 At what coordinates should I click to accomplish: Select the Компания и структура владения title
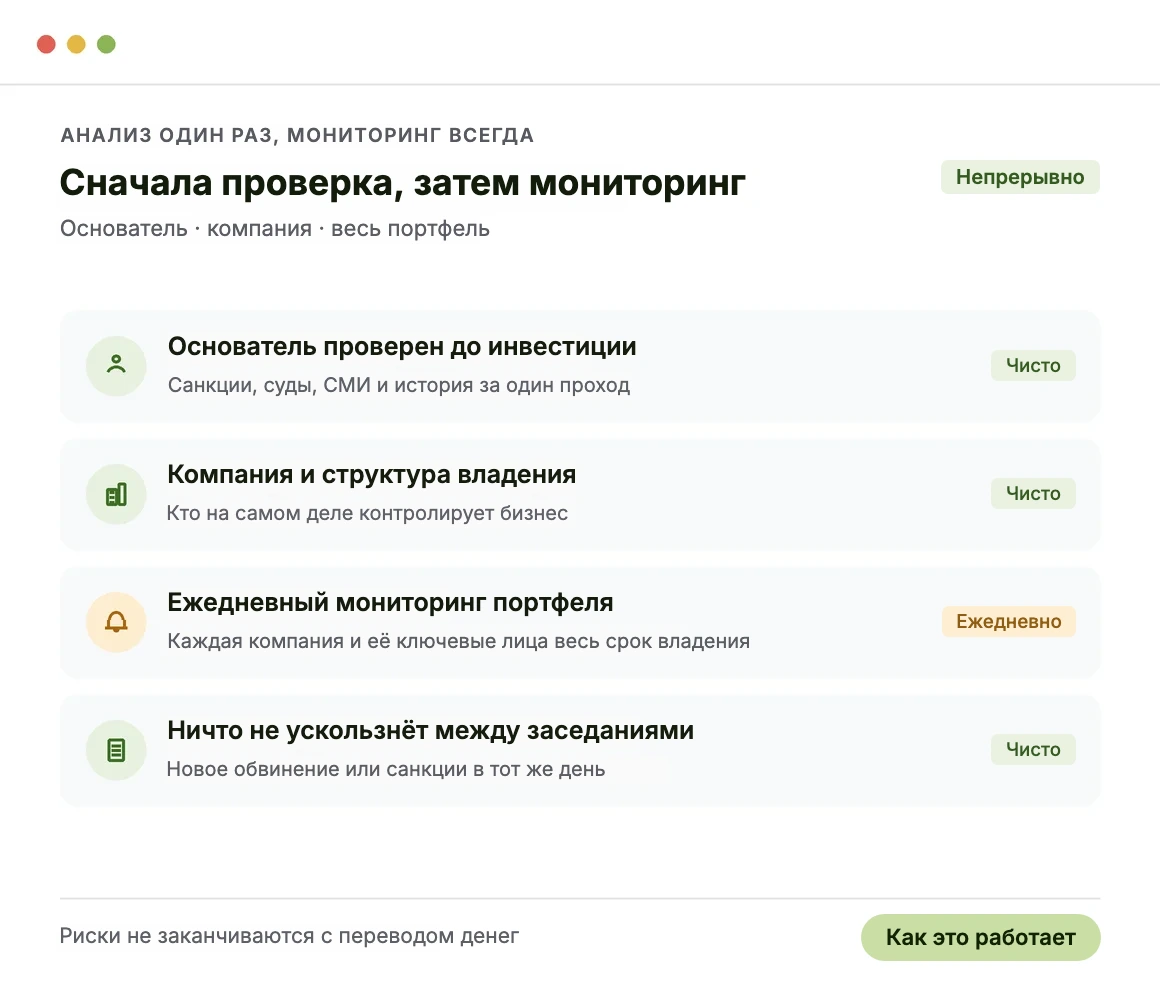[371, 474]
